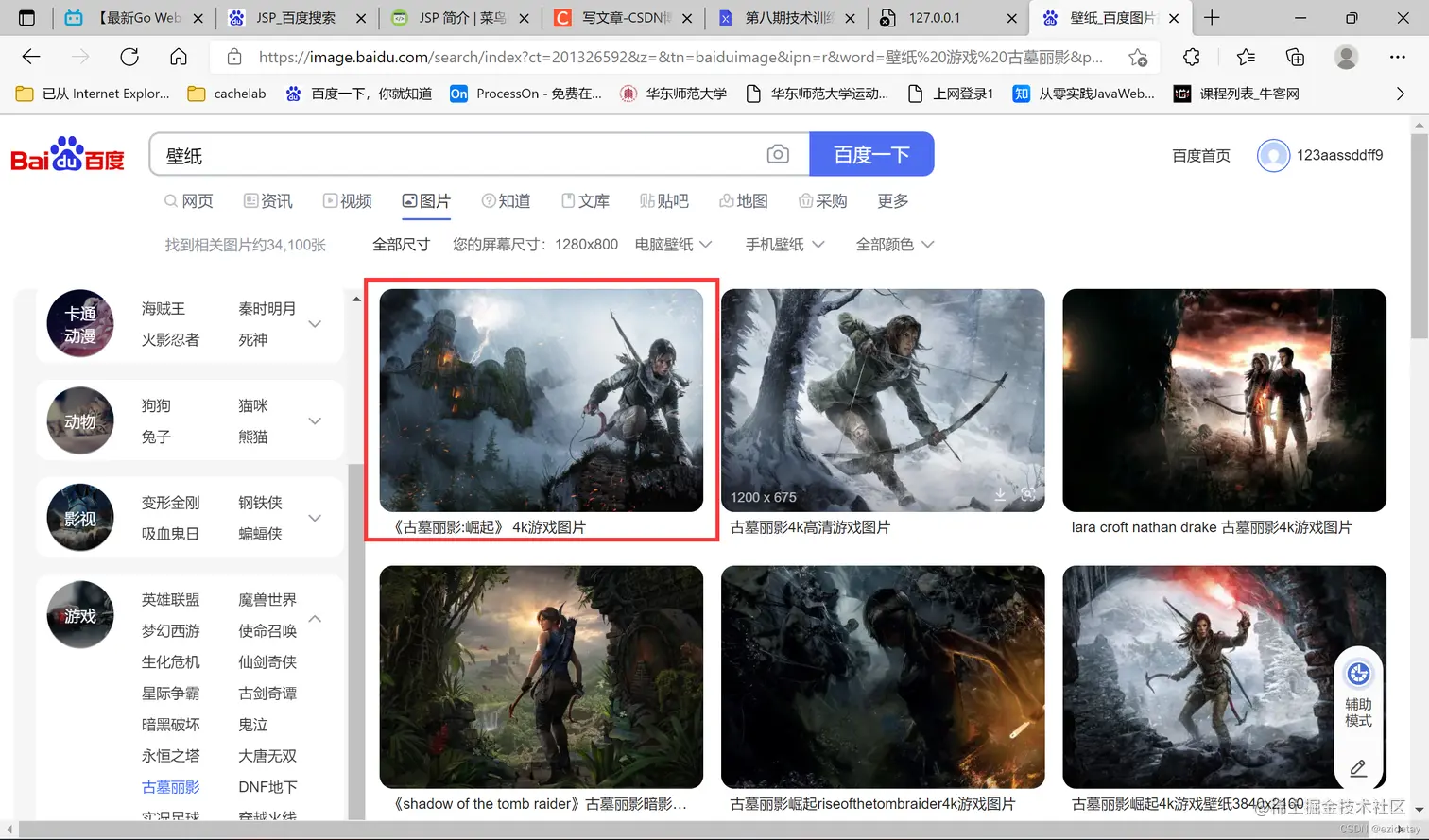
Task: Click the category sidebar scrollbar
Action: point(356,643)
